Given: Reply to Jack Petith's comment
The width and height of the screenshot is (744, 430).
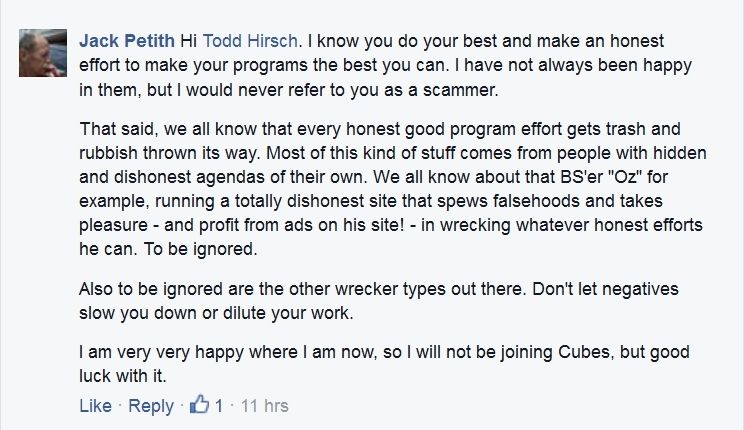Looking at the screenshot, I should pos(151,406).
